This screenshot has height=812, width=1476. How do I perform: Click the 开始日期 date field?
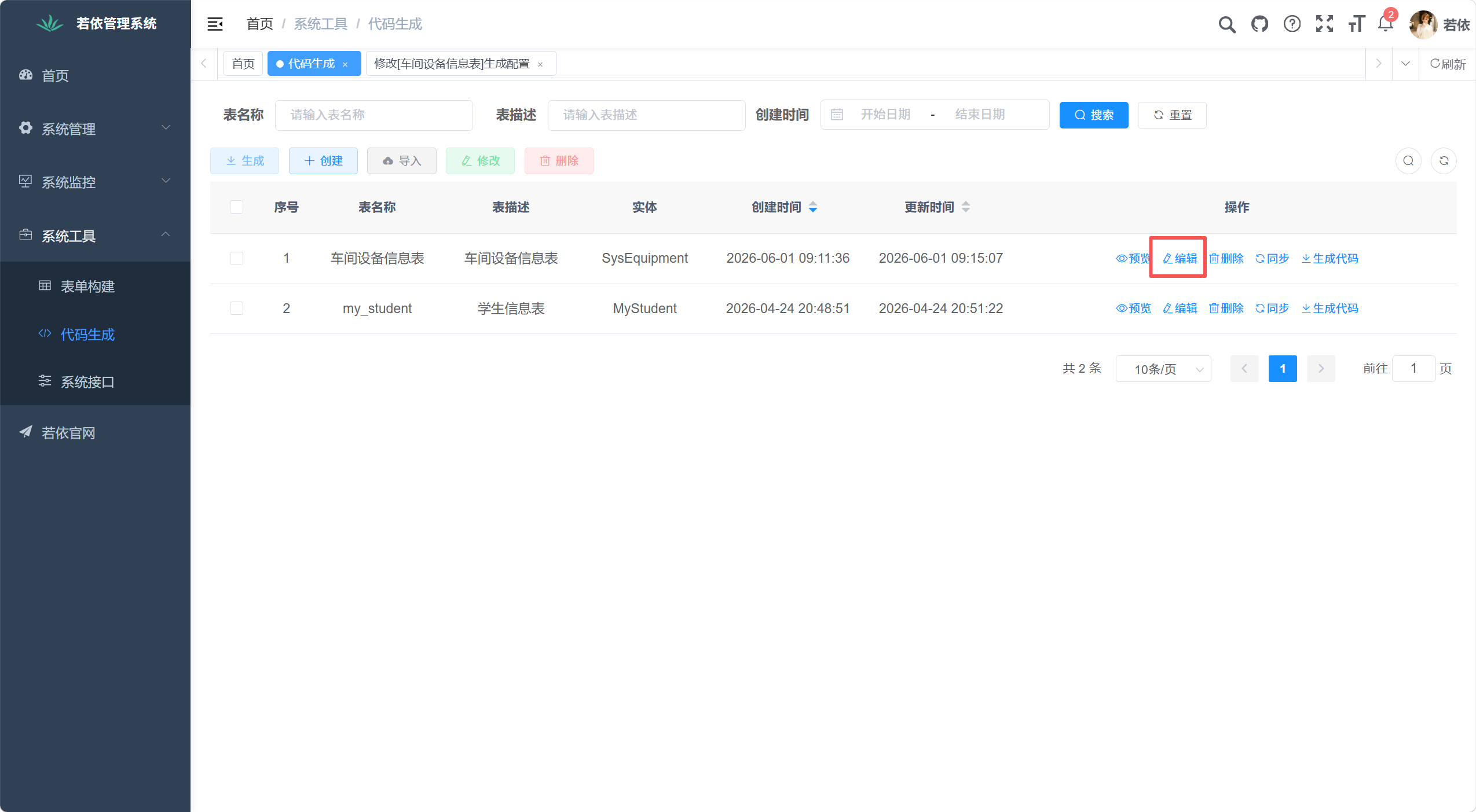coord(885,115)
